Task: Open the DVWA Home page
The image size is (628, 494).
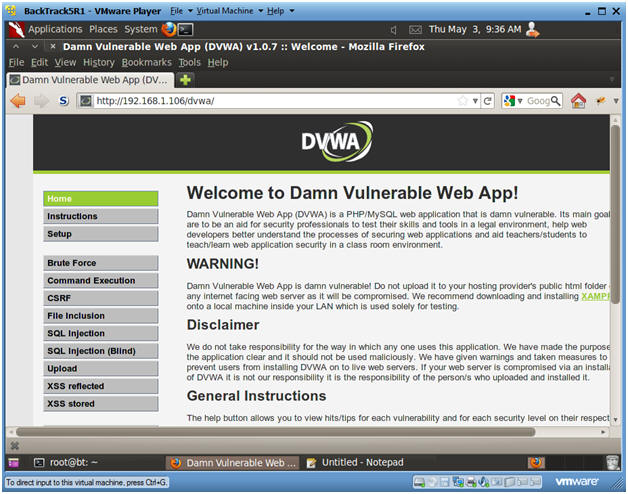Action: coord(101,198)
